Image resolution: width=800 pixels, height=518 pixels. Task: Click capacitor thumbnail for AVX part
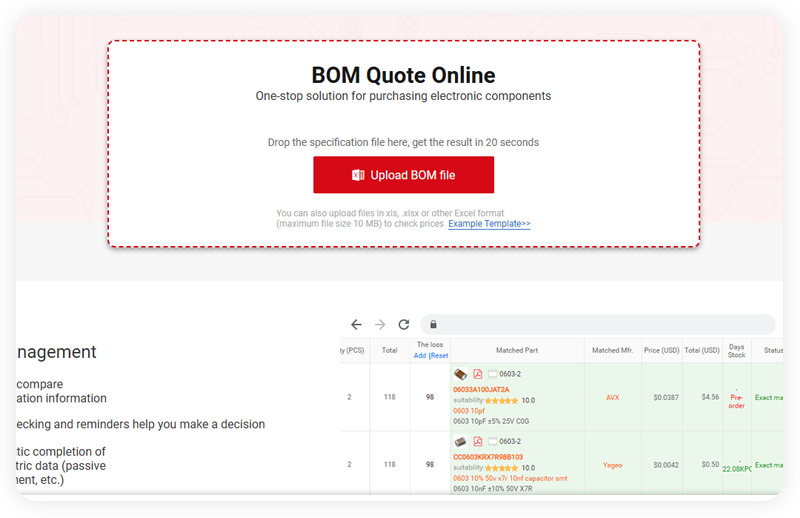coord(460,374)
